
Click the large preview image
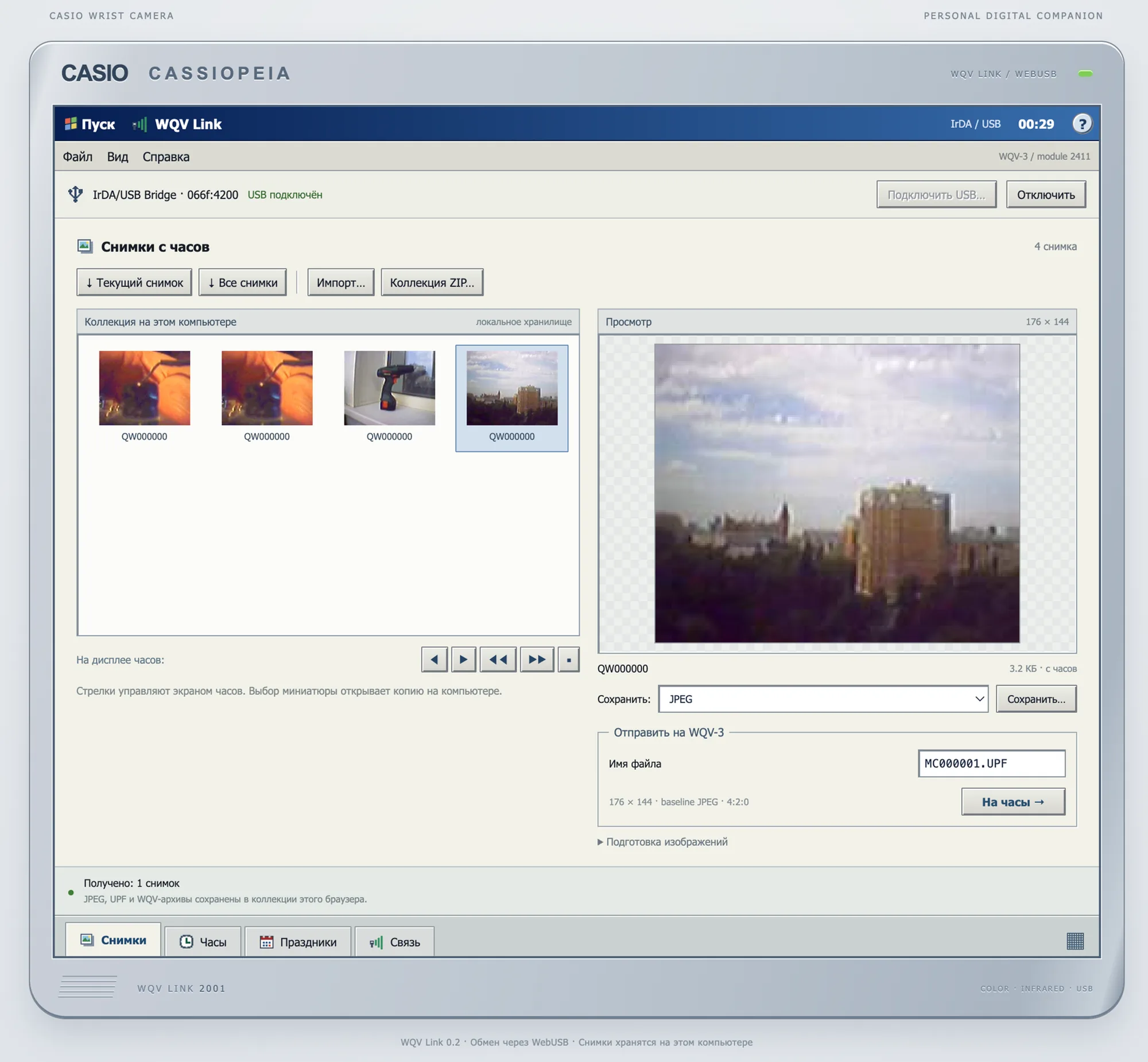point(836,493)
